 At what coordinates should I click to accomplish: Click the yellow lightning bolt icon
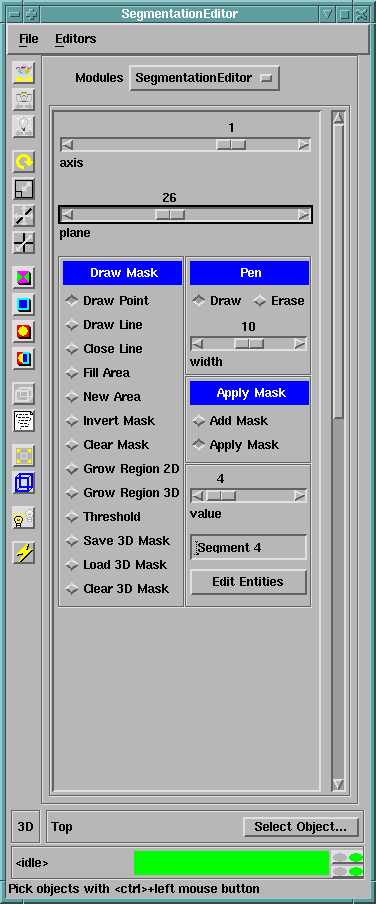(24, 553)
